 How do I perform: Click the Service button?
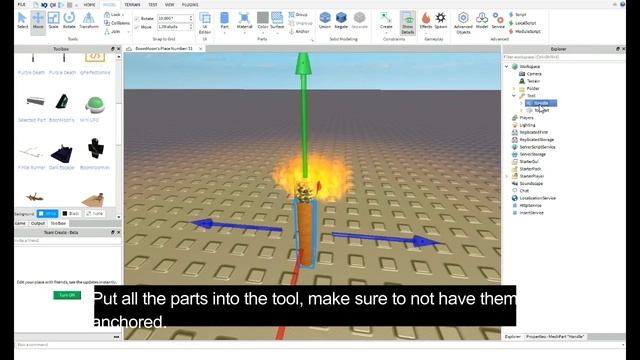coord(498,20)
